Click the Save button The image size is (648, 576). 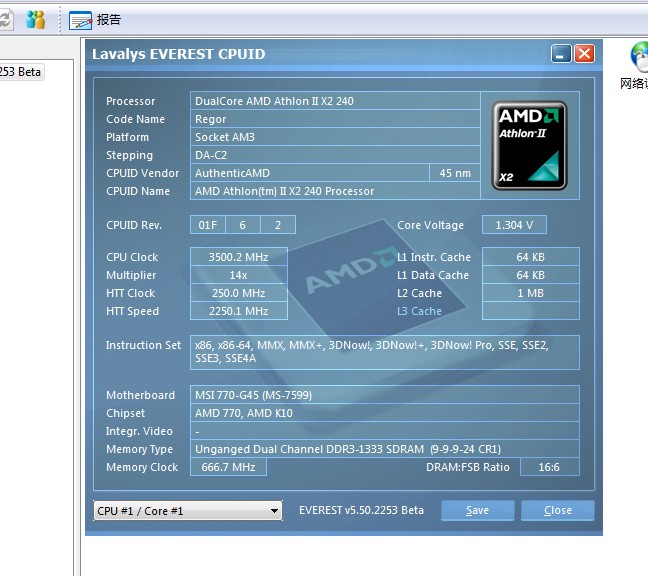pyautogui.click(x=477, y=510)
